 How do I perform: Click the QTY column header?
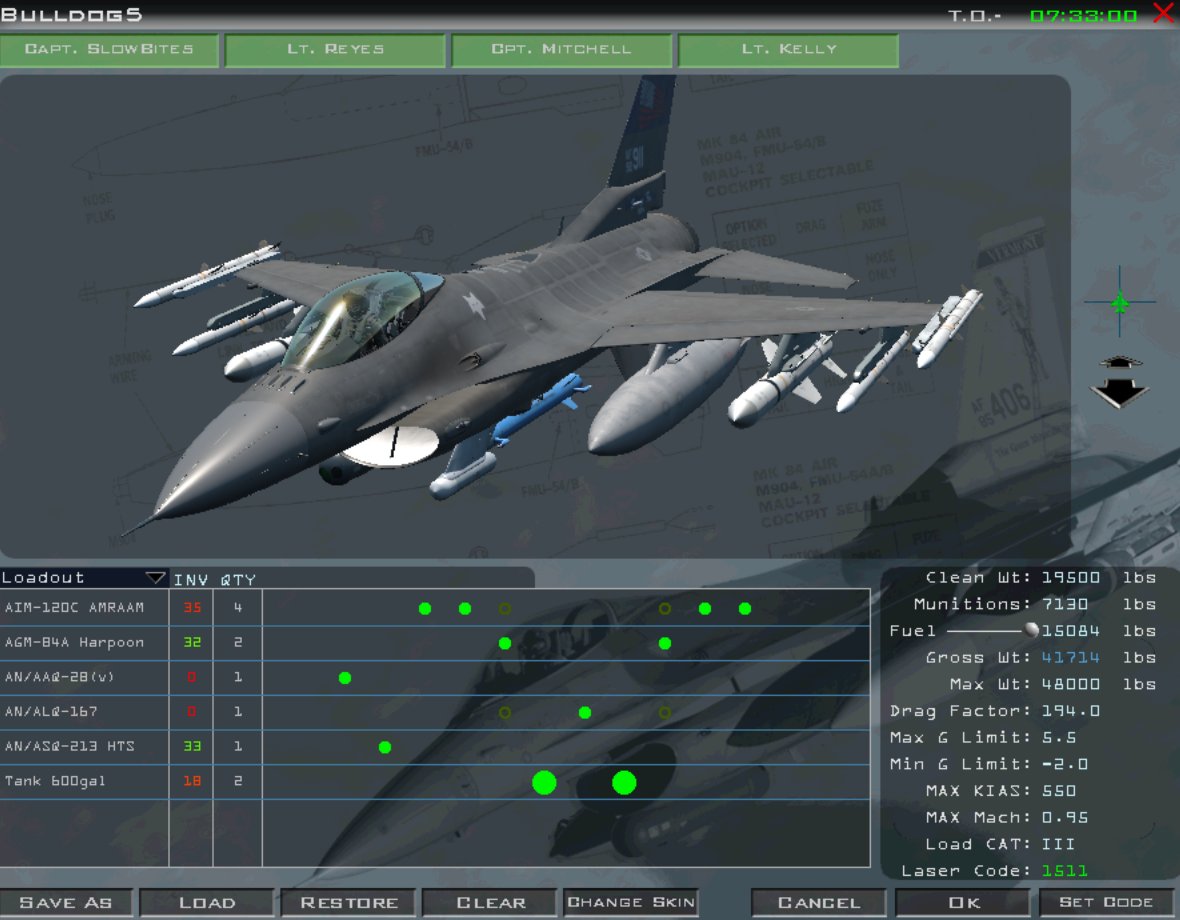point(238,580)
